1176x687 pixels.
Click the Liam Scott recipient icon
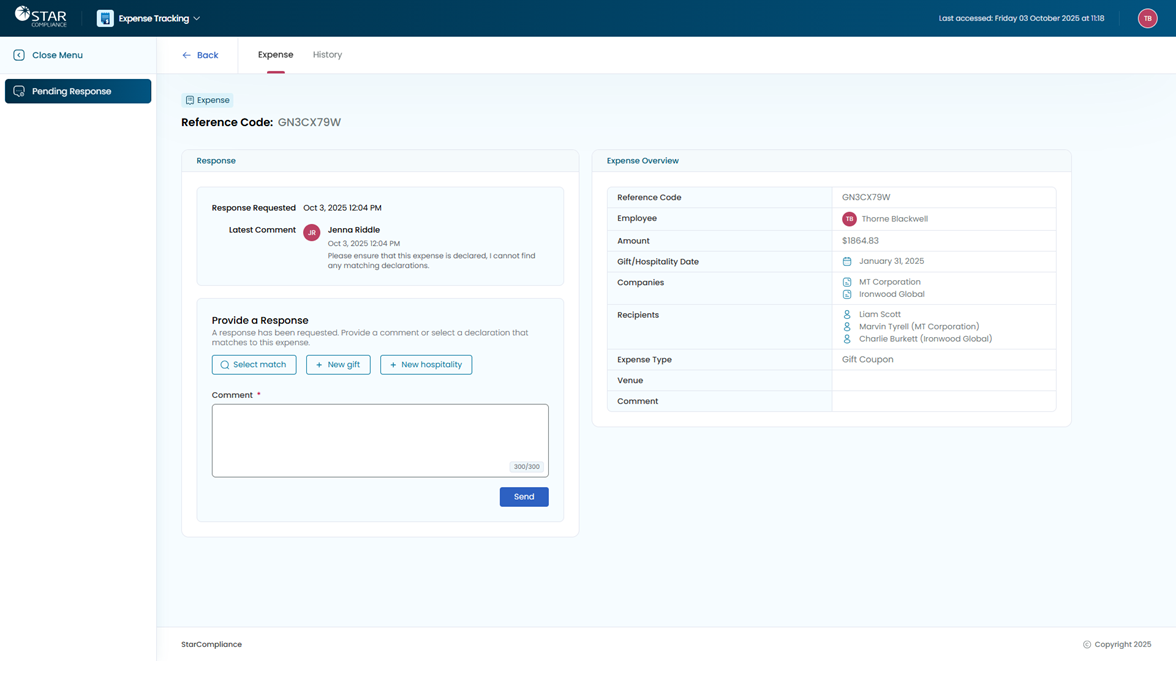click(x=847, y=314)
